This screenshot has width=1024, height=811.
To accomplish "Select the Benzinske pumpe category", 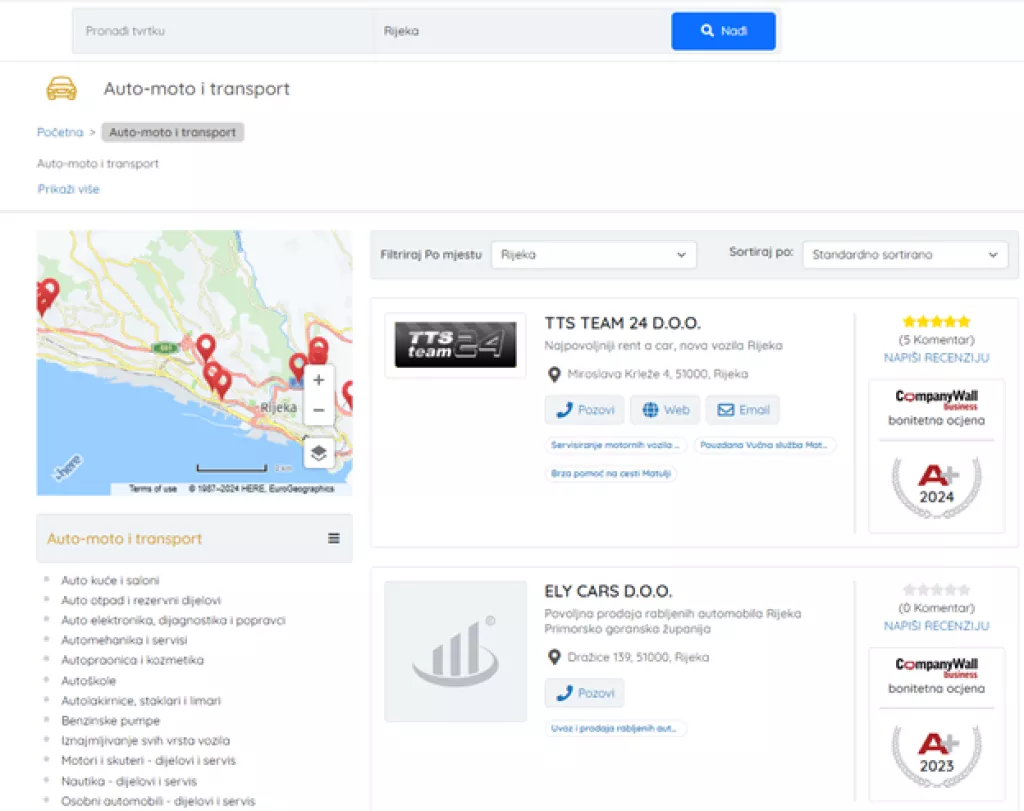I will coord(110,721).
